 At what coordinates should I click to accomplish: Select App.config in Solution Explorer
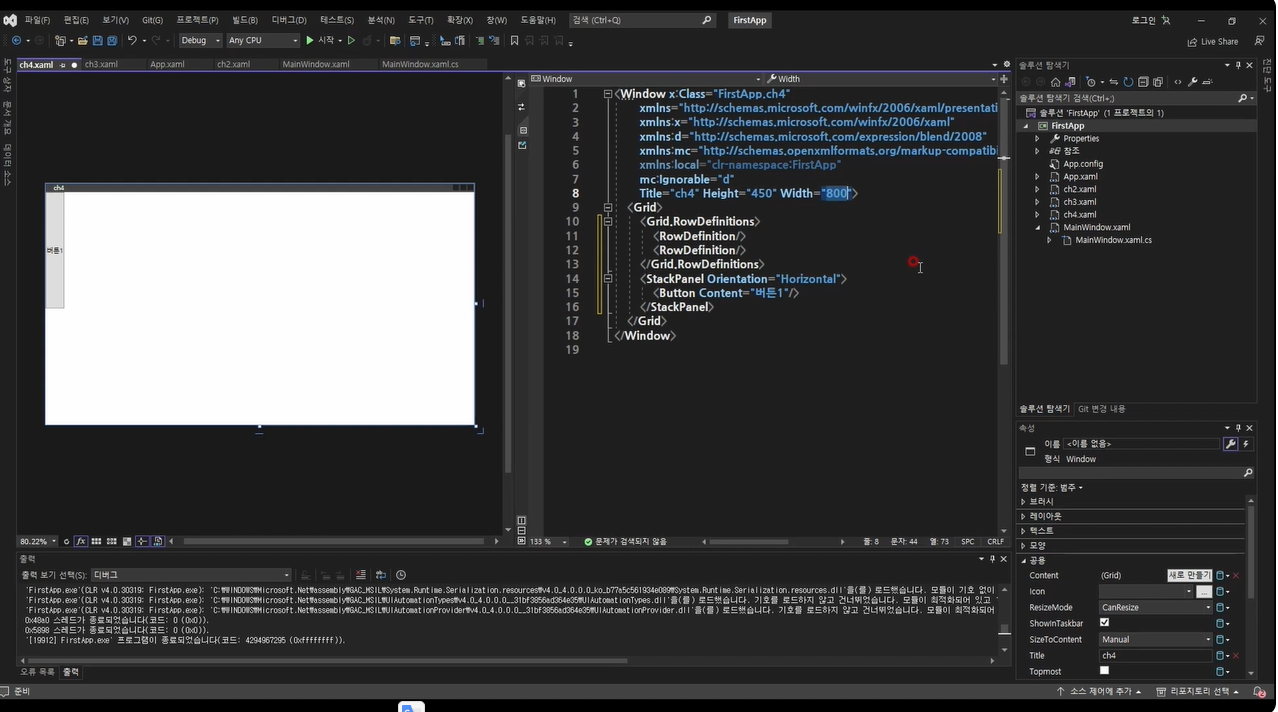coord(1083,164)
